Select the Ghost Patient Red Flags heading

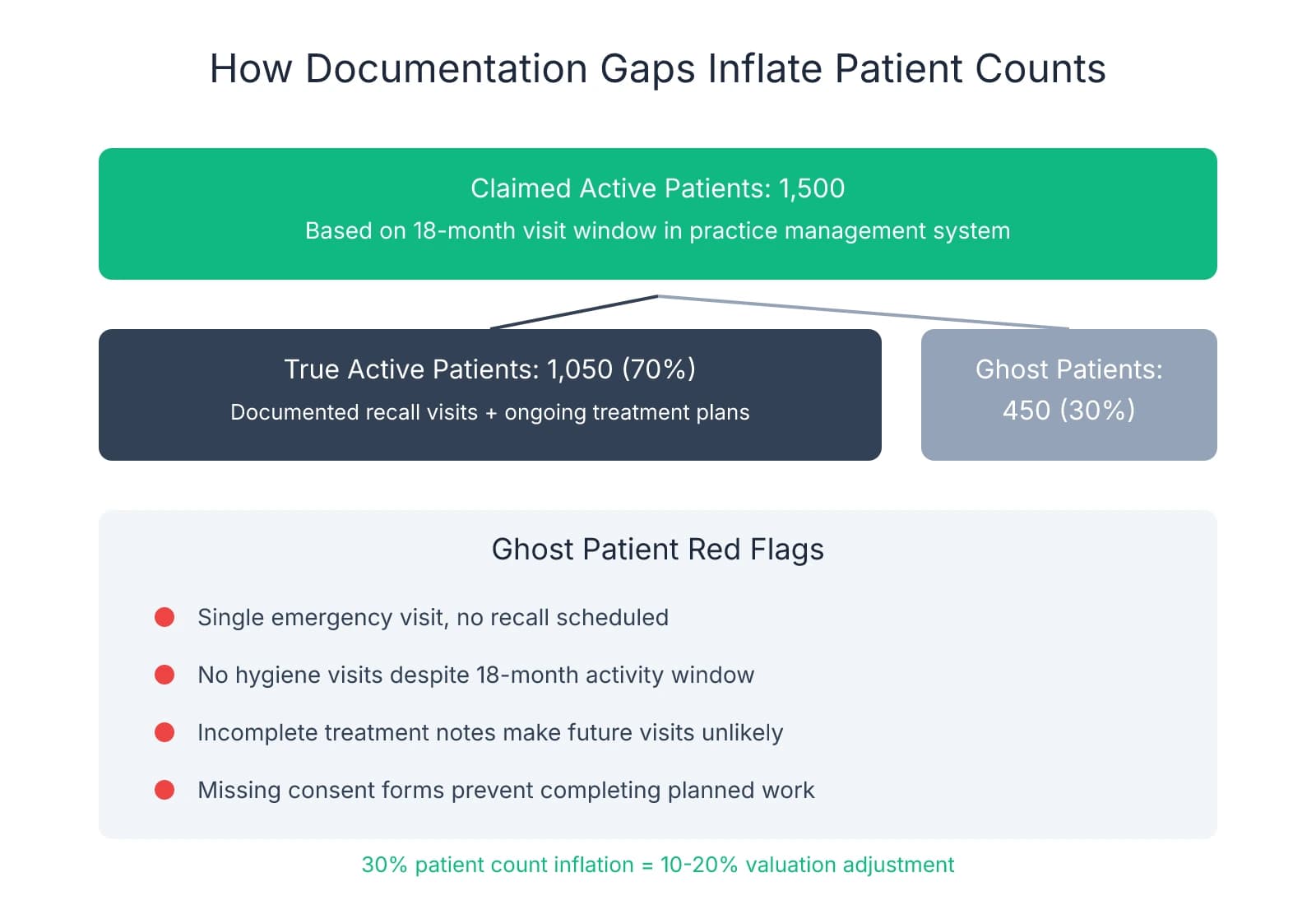[658, 549]
